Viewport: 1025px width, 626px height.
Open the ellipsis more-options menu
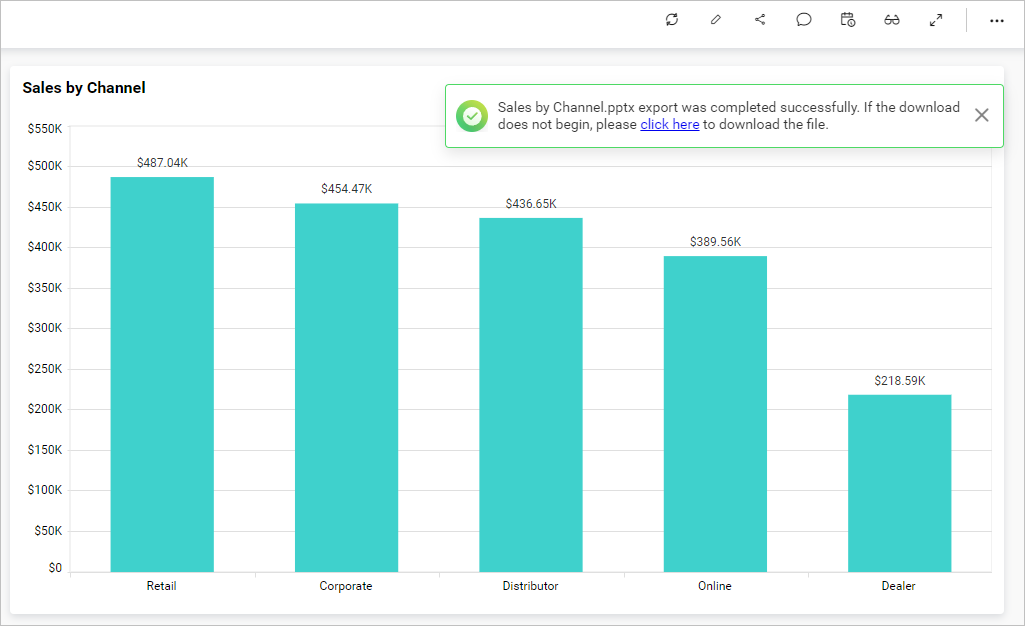[996, 20]
